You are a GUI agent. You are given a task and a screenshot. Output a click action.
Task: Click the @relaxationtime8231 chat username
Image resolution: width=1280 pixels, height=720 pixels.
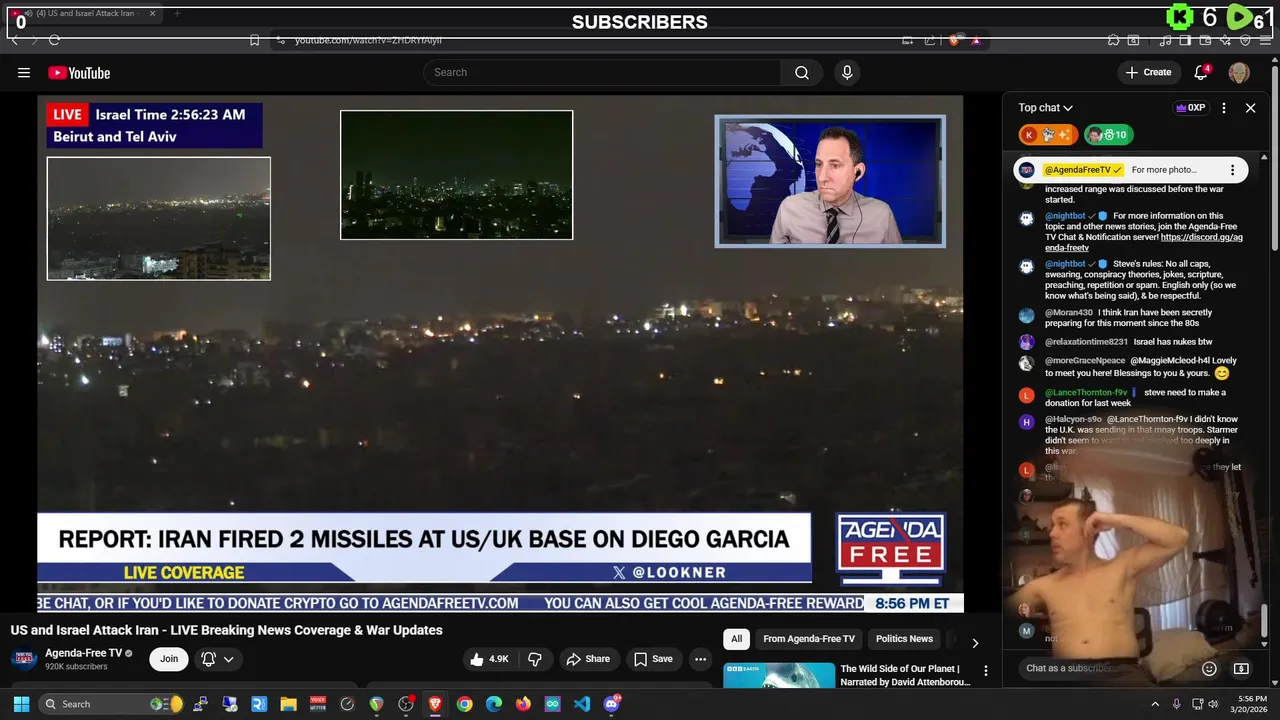coord(1086,342)
